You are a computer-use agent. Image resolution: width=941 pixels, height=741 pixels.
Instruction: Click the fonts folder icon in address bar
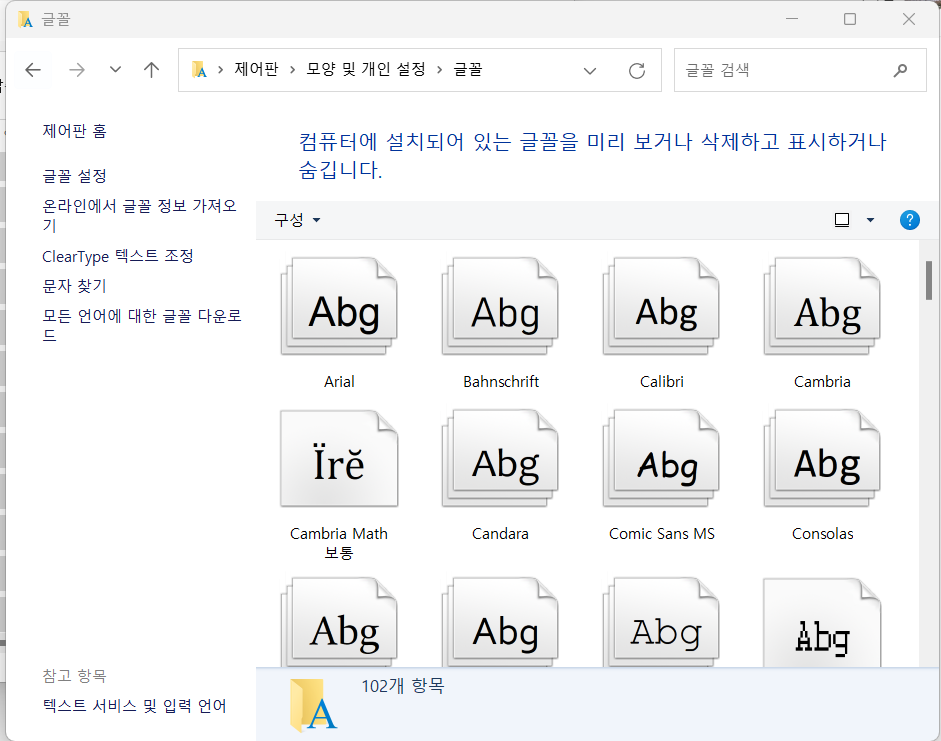199,70
